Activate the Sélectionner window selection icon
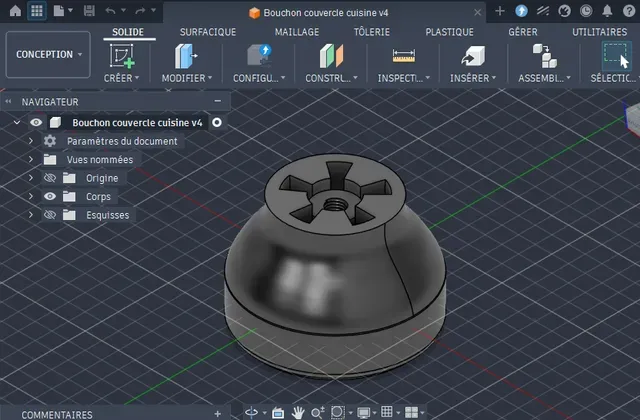 click(616, 56)
